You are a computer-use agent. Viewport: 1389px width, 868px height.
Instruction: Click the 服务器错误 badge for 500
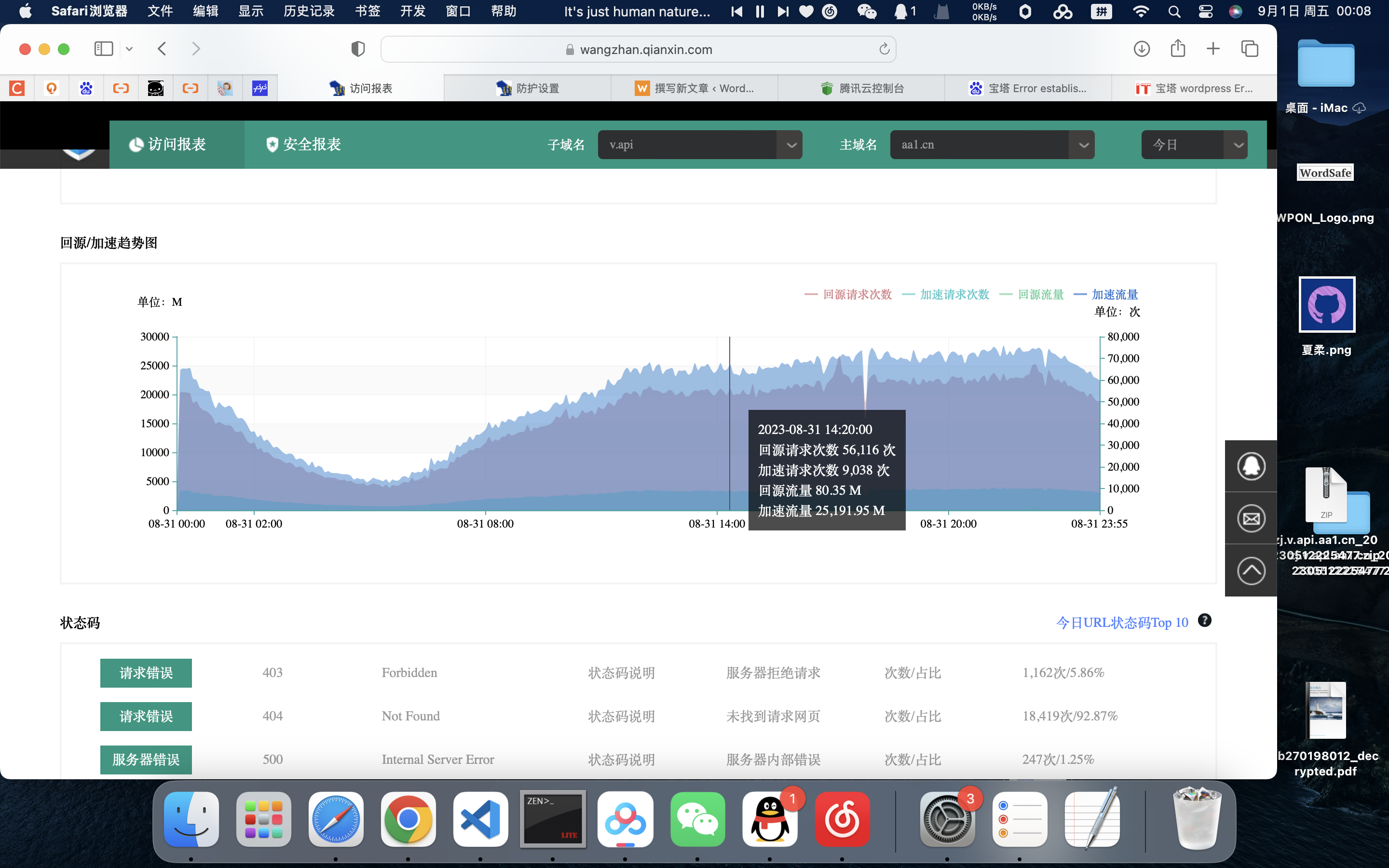pyautogui.click(x=146, y=759)
